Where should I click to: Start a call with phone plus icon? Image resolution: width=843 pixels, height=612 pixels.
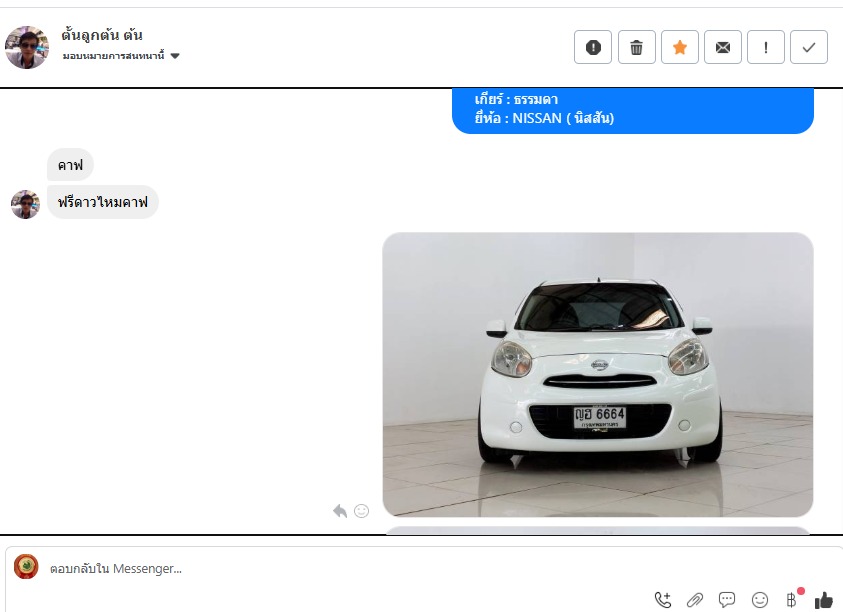pyautogui.click(x=663, y=600)
